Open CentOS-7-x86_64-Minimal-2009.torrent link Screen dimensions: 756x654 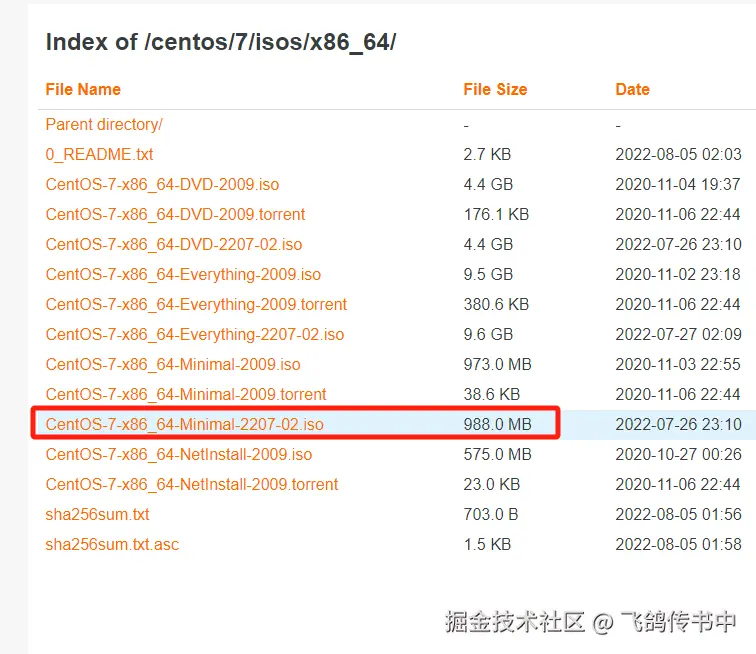coord(186,394)
